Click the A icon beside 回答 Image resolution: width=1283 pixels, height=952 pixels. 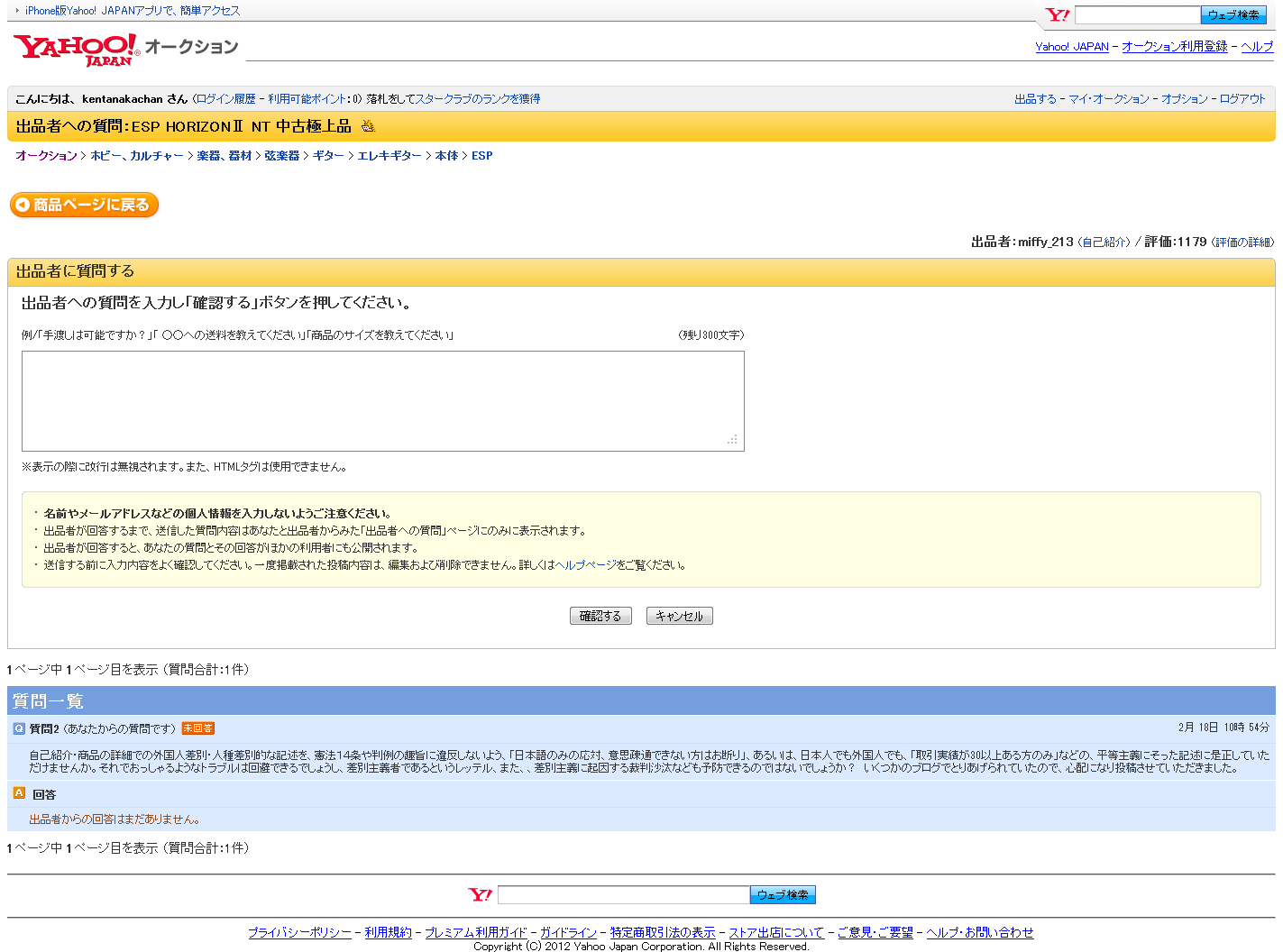19,793
